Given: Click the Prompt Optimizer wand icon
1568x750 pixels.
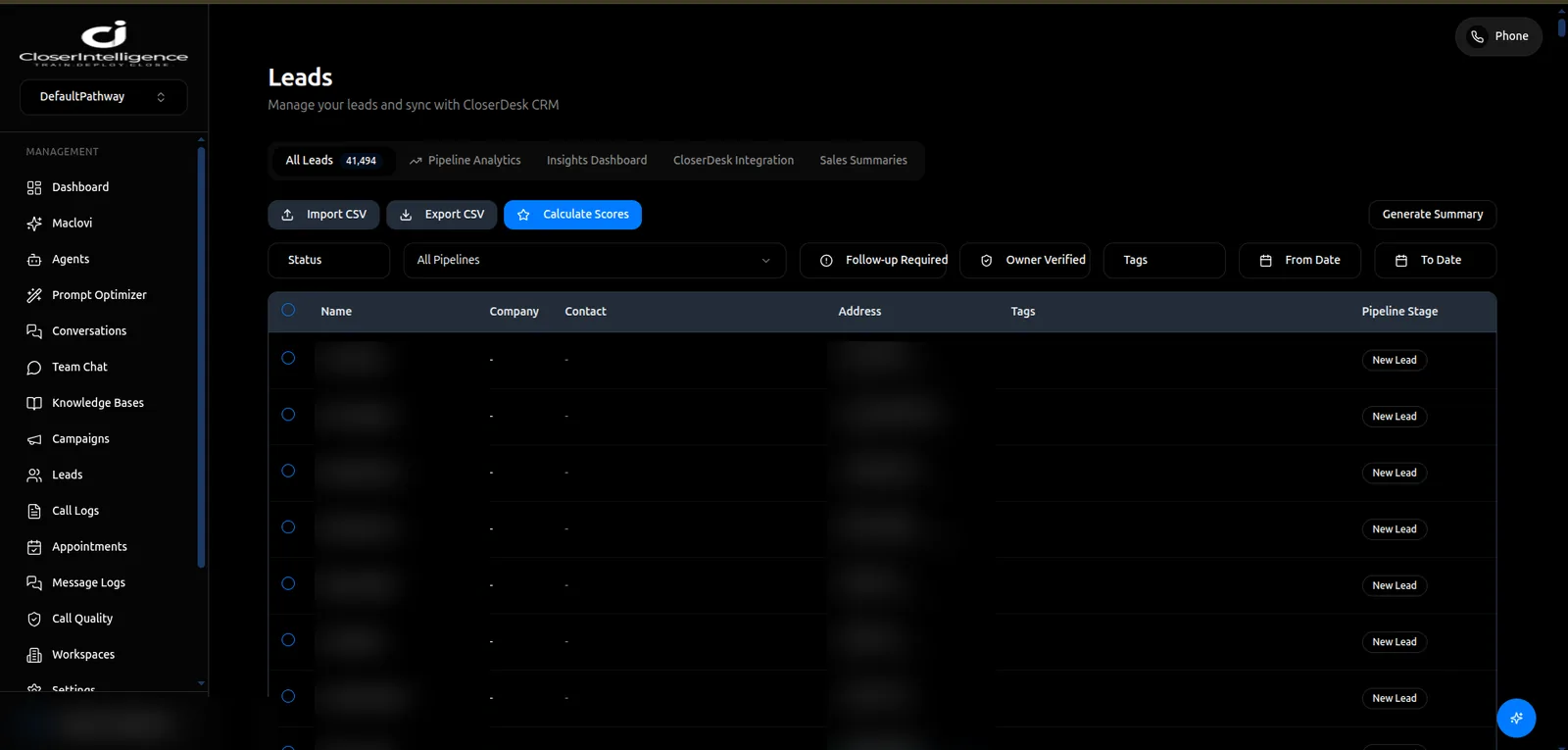Looking at the screenshot, I should [34, 295].
